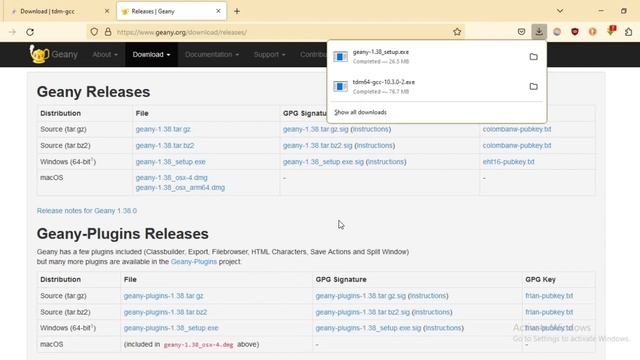Download geany-1.38_osx_arm64.dmg file
This screenshot has width=640, height=360.
pyautogui.click(x=180, y=188)
